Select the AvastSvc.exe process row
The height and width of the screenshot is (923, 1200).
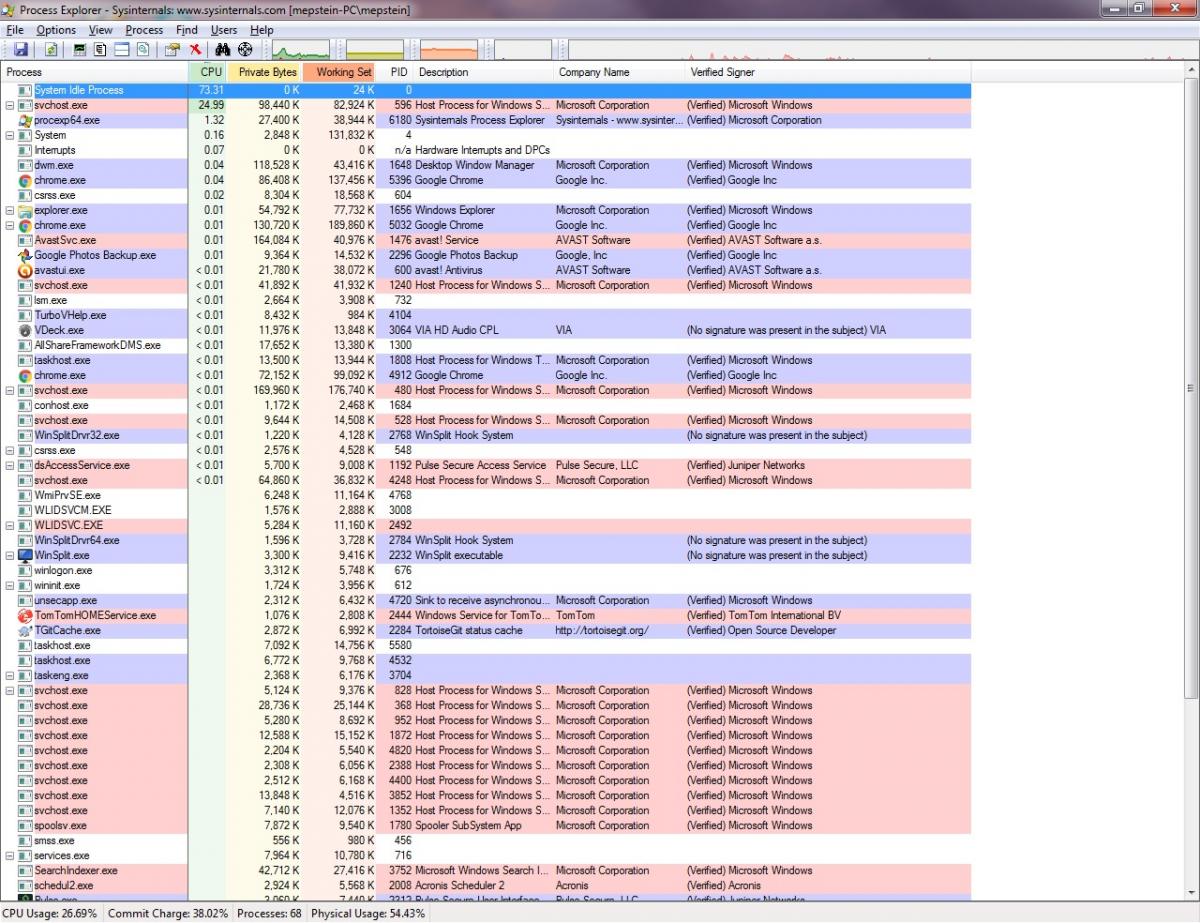pos(485,240)
